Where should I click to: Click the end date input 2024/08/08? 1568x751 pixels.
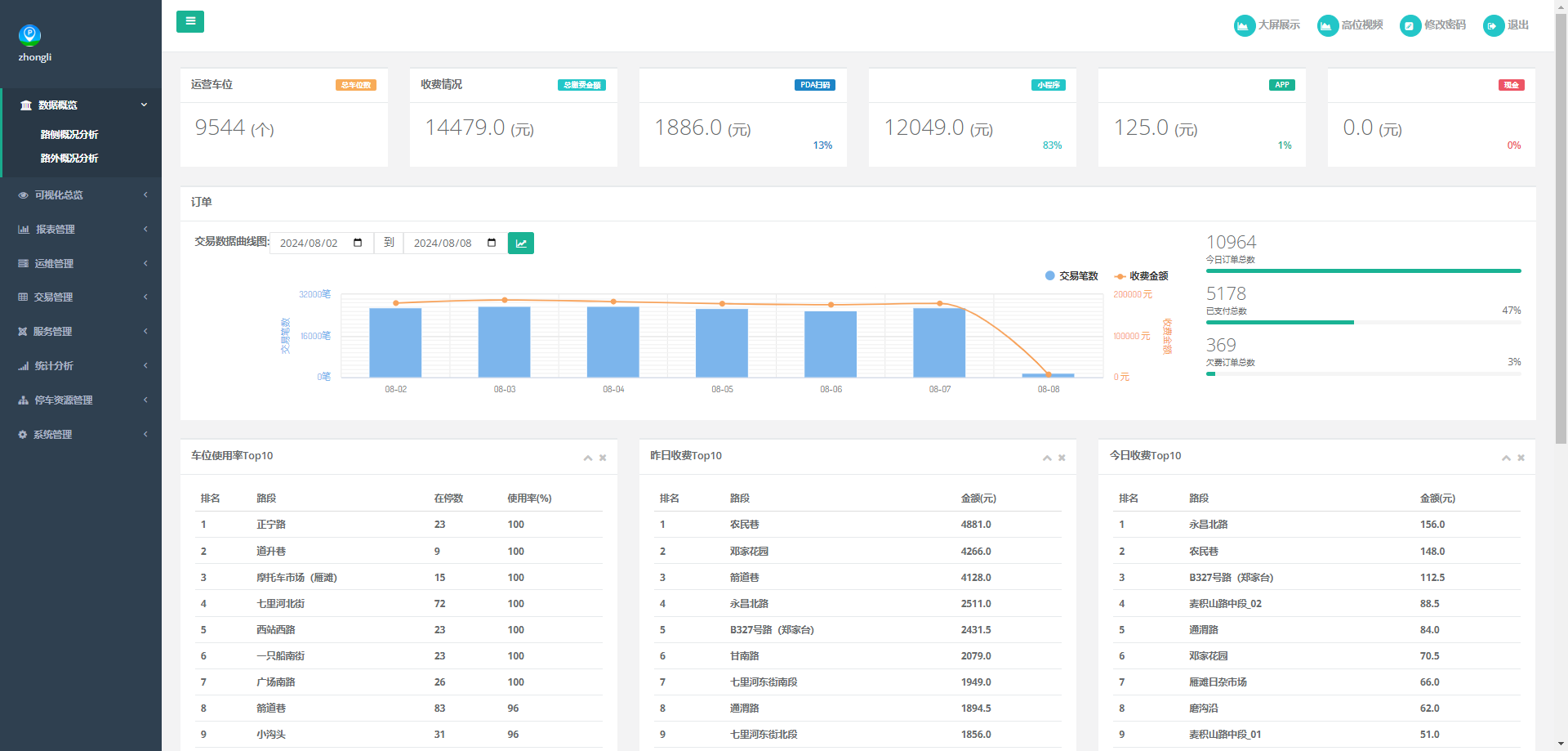(455, 243)
